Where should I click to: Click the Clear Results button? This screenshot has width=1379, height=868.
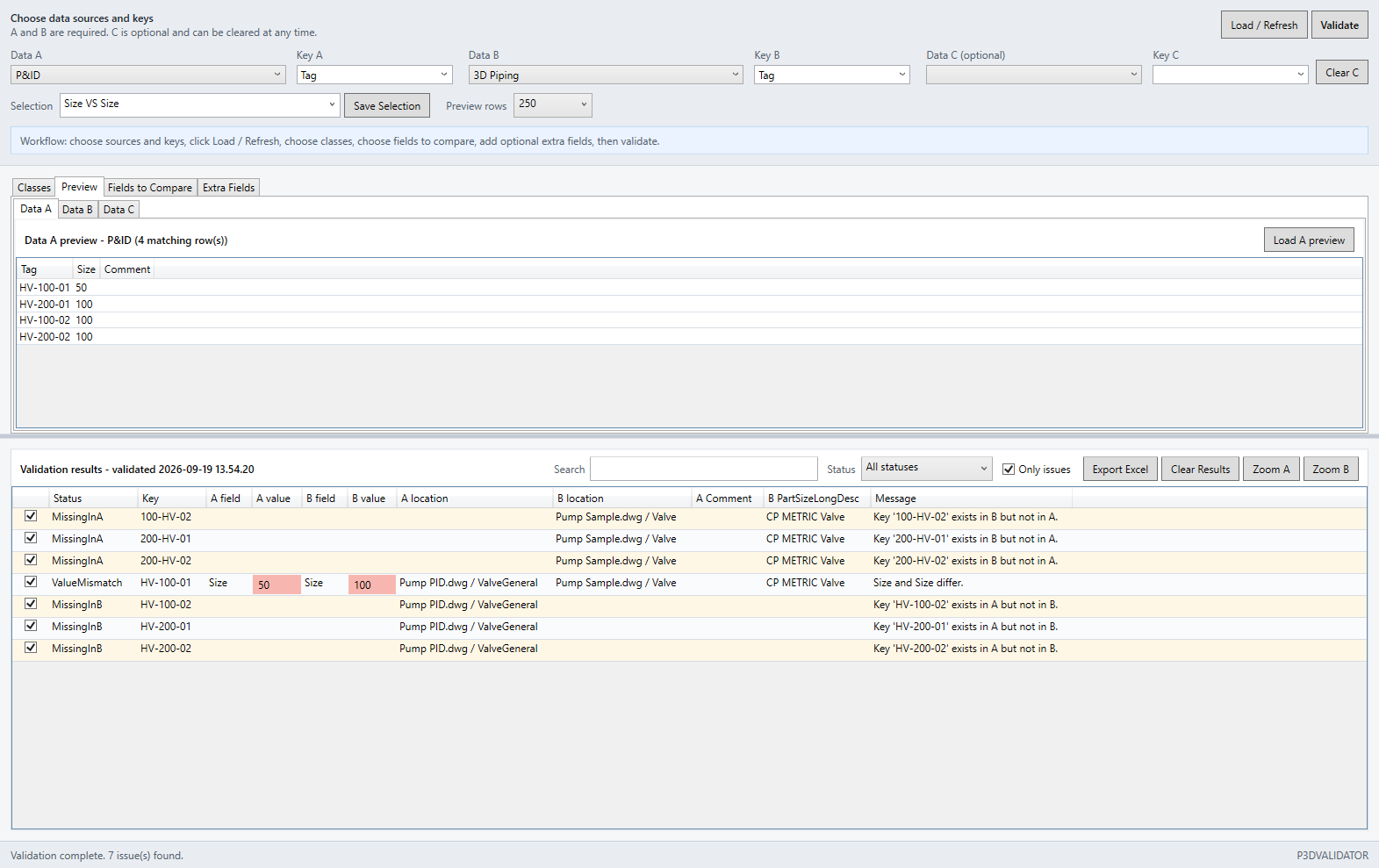point(1201,470)
